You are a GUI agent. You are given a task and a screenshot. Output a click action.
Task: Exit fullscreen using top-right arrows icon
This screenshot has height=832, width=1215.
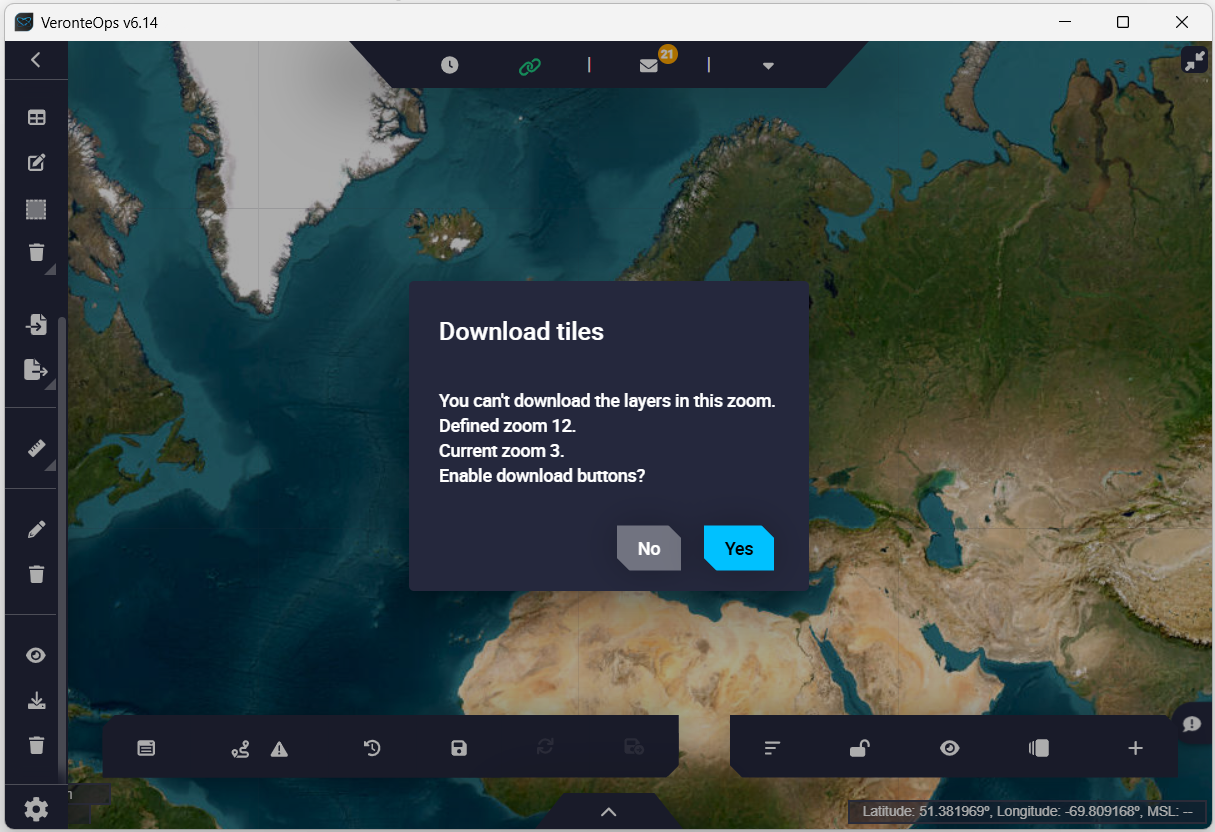(x=1194, y=61)
